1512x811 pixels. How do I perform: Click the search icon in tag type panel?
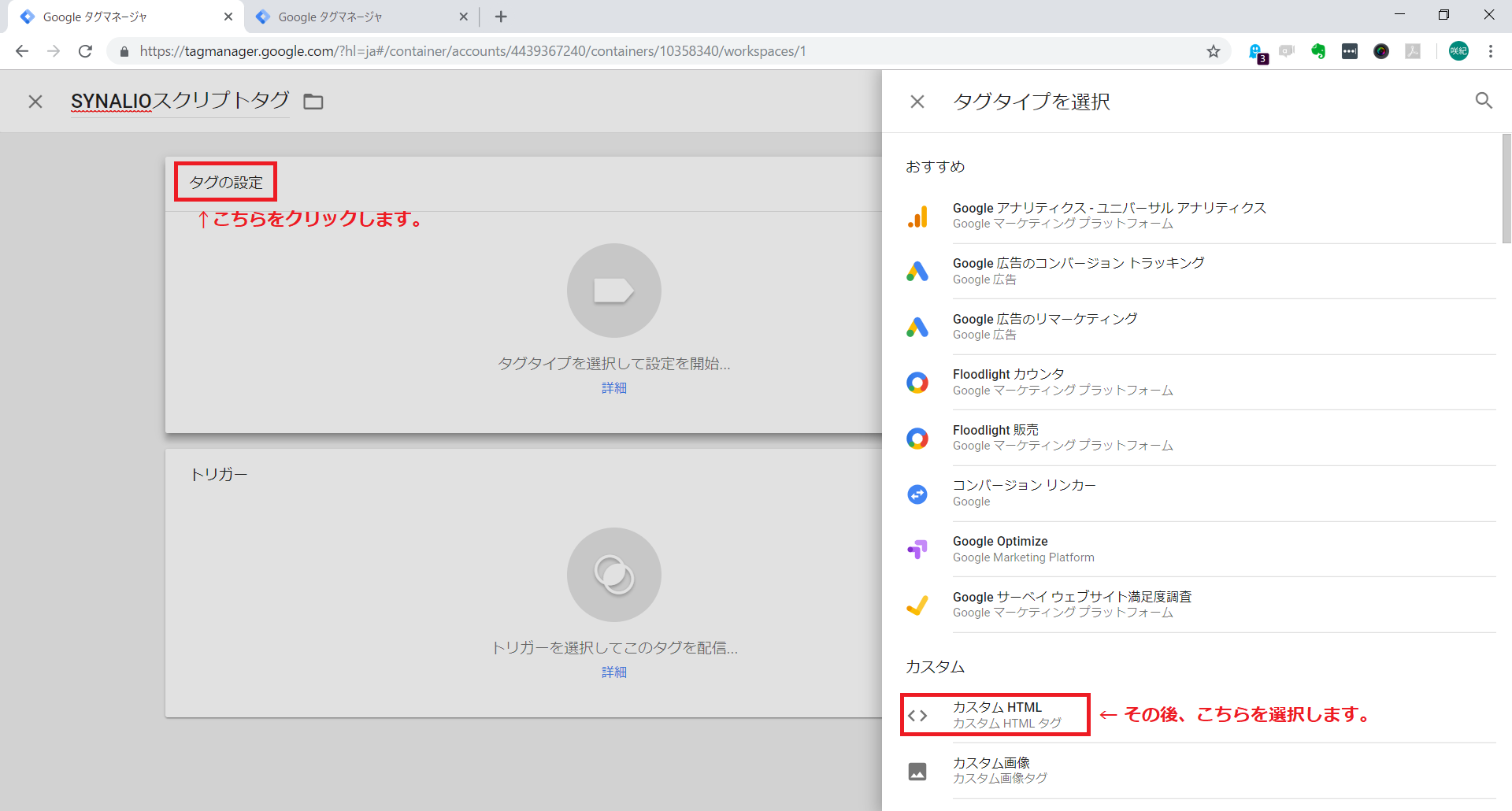1484,101
